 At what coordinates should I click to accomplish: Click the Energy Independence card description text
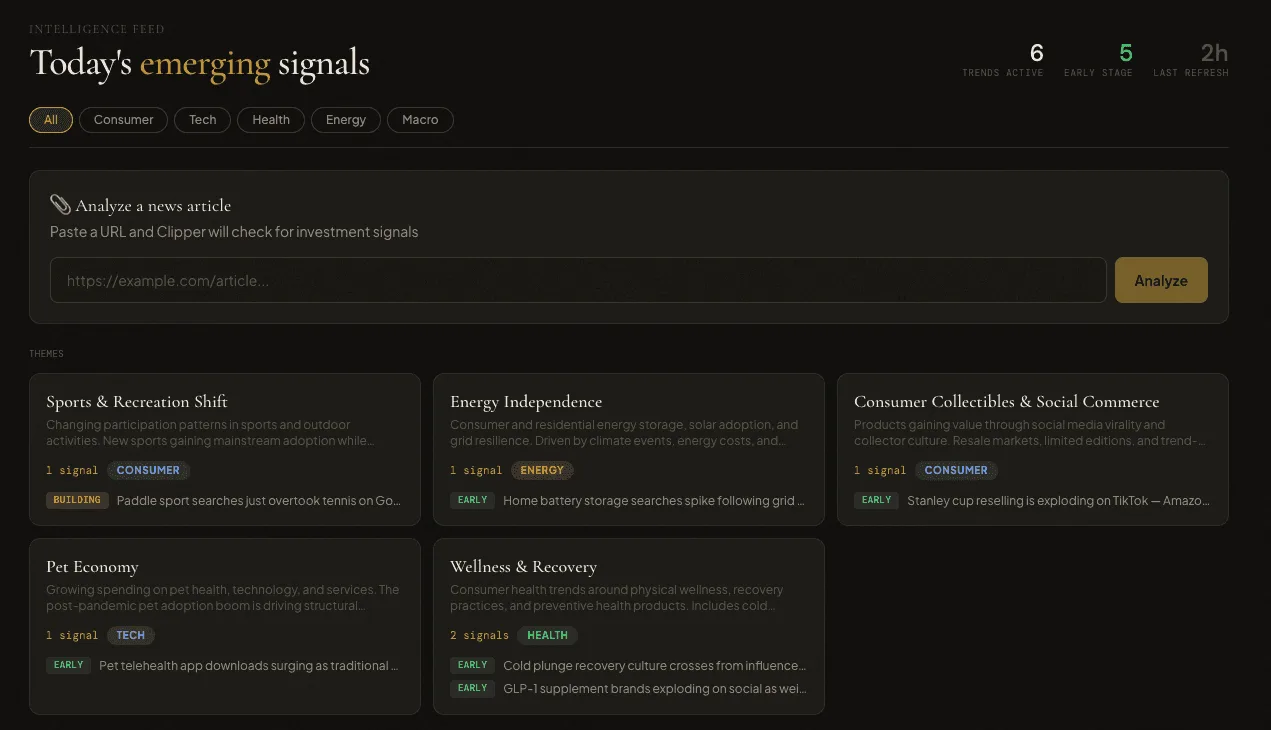[625, 433]
